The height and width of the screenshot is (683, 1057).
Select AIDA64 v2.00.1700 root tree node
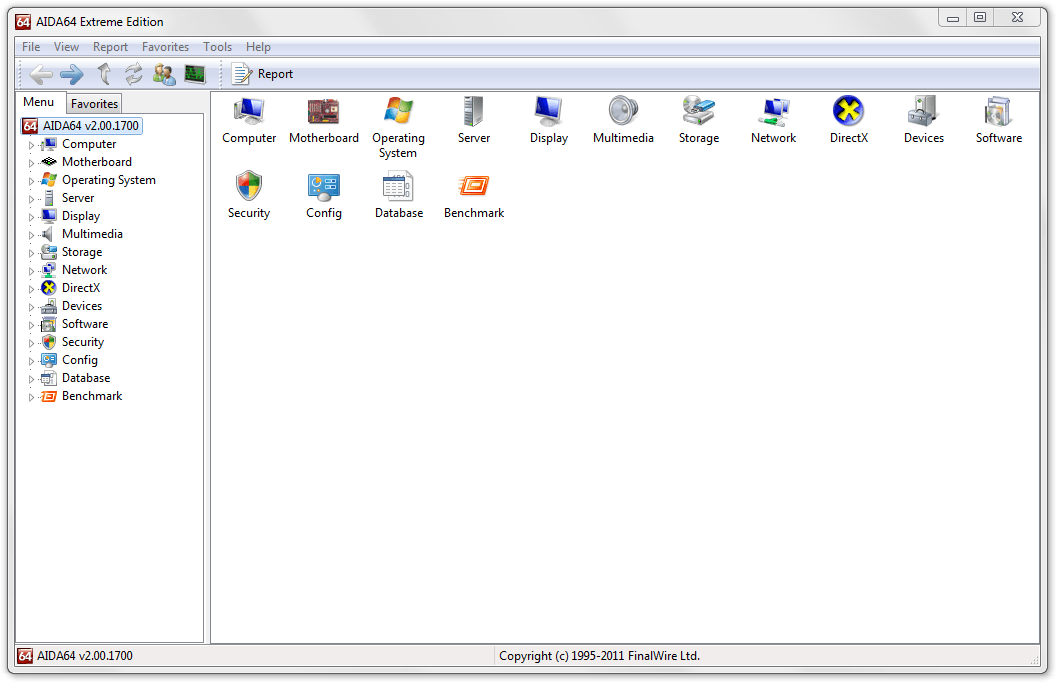coord(81,126)
